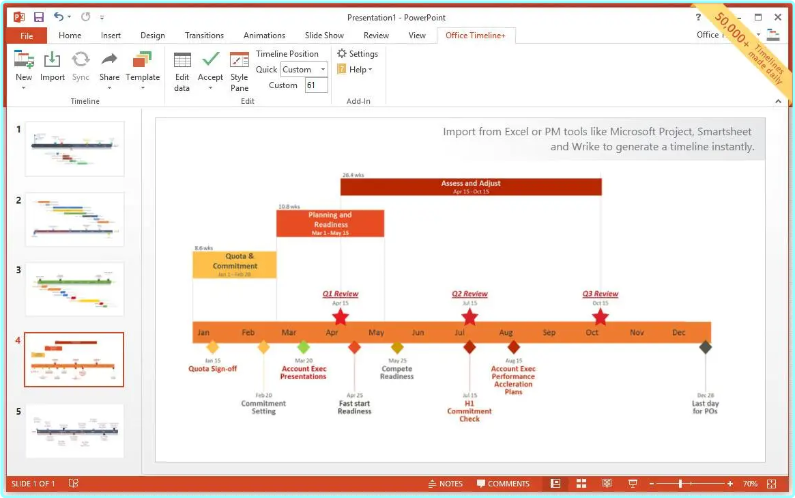Image resolution: width=795 pixels, height=498 pixels.
Task: Toggle the Notes pane in the status bar
Action: 444,484
